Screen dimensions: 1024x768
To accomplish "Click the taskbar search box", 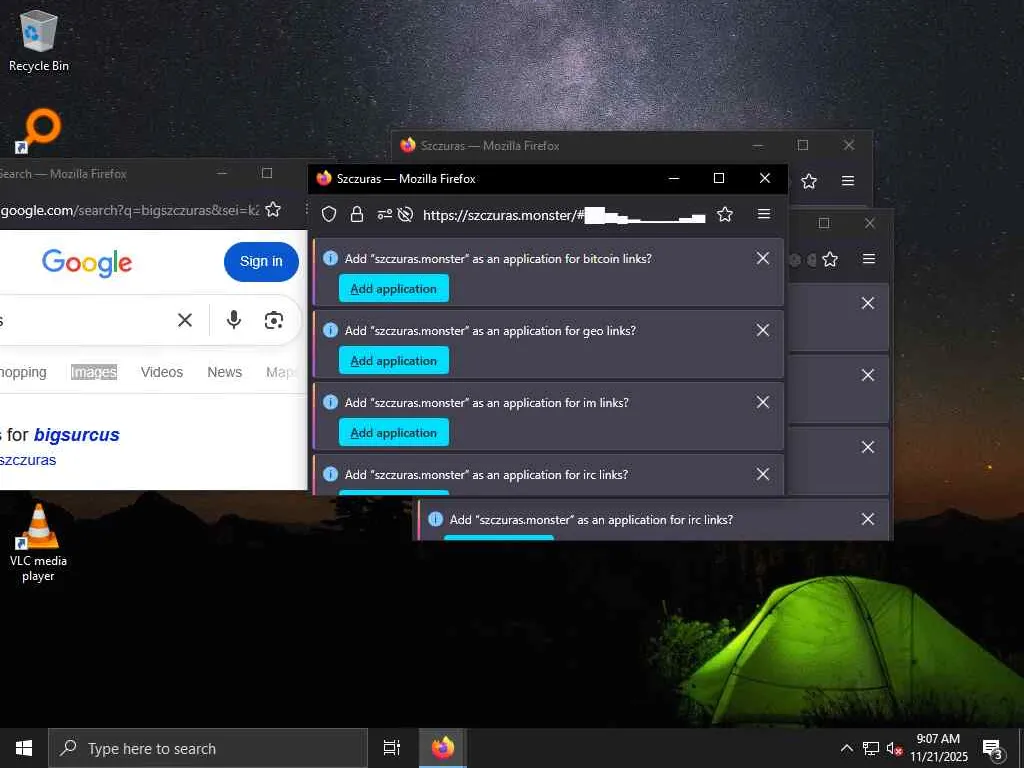I will pyautogui.click(x=208, y=748).
